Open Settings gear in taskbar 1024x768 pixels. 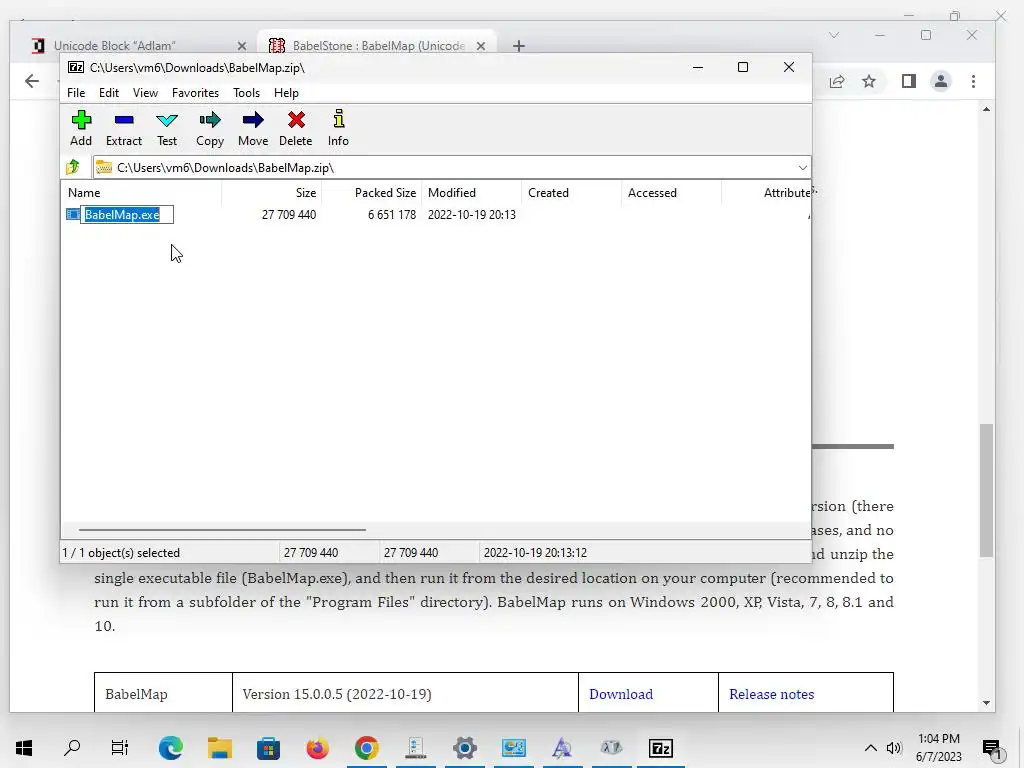(x=464, y=748)
